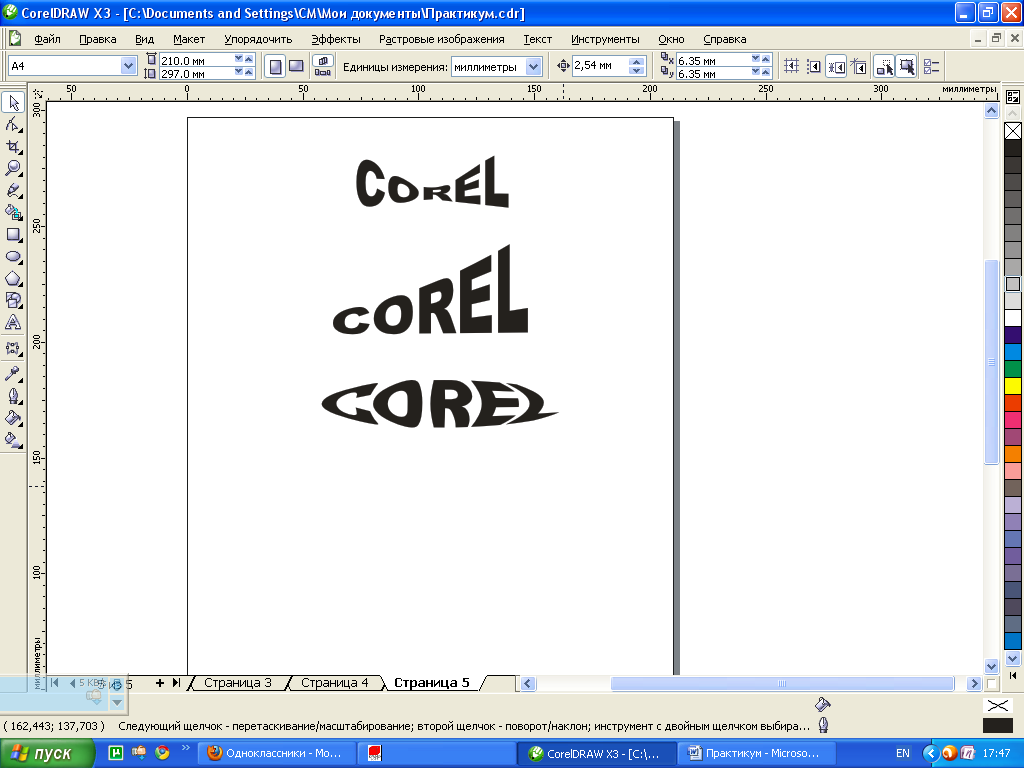
Task: Click the Snap to guidelines icon
Action: pyautogui.click(x=814, y=66)
